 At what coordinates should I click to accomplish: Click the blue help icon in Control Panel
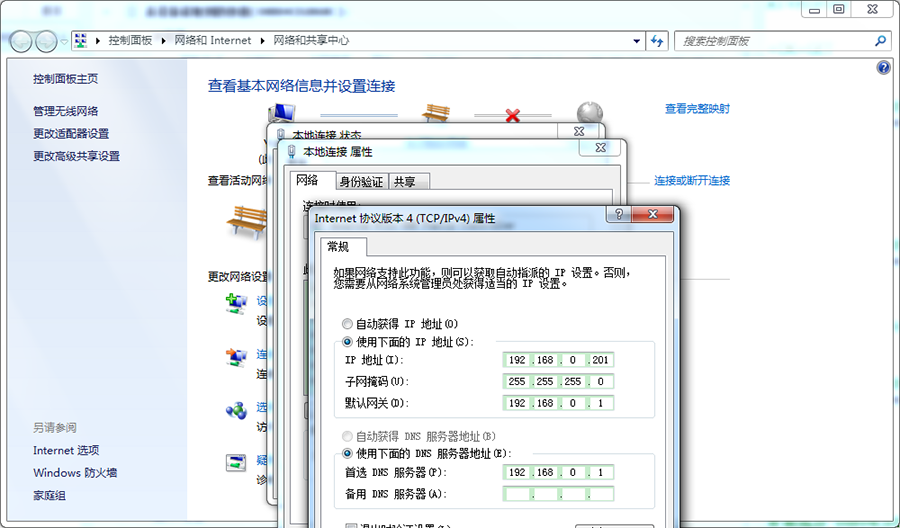click(x=883, y=68)
